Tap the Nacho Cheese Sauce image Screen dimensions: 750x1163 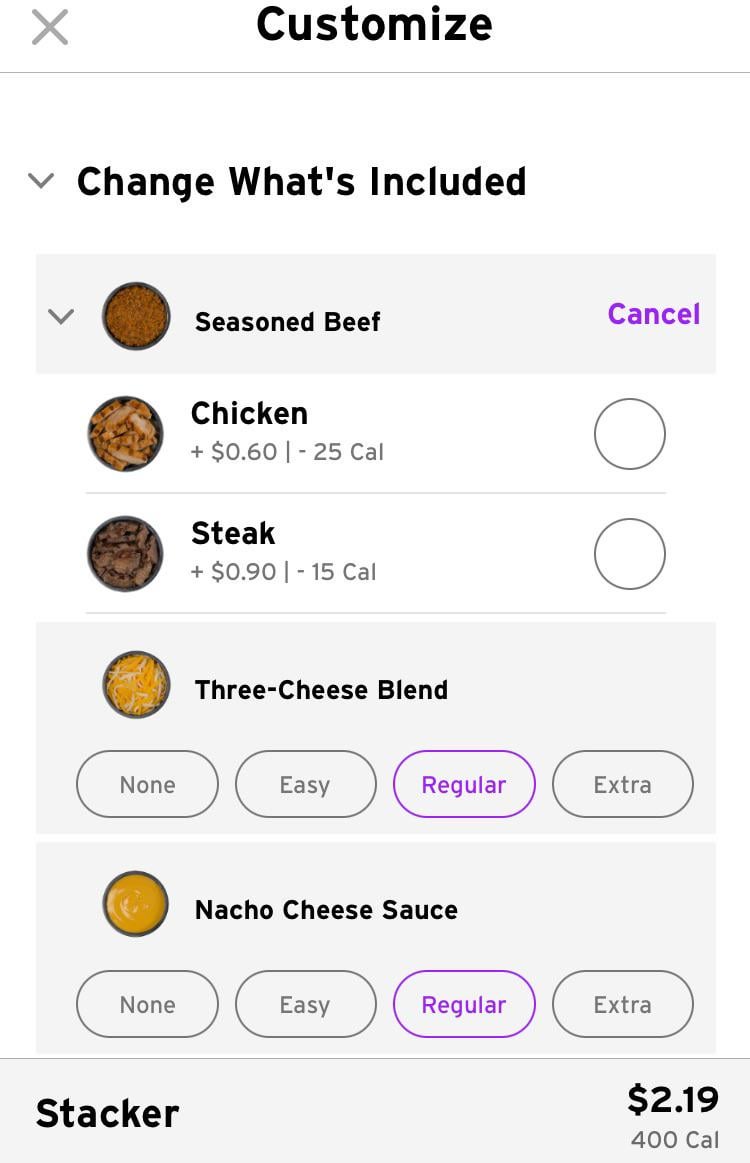click(136, 904)
